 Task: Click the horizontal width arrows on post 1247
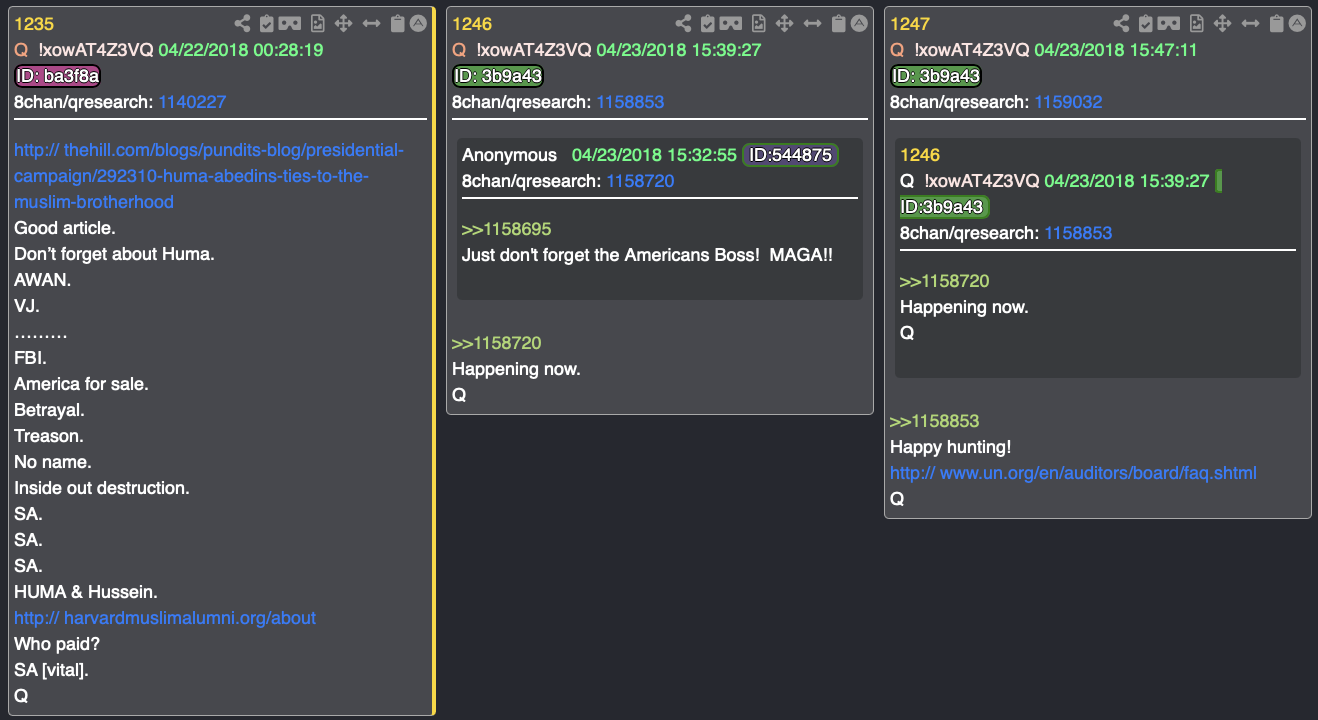coord(1251,23)
